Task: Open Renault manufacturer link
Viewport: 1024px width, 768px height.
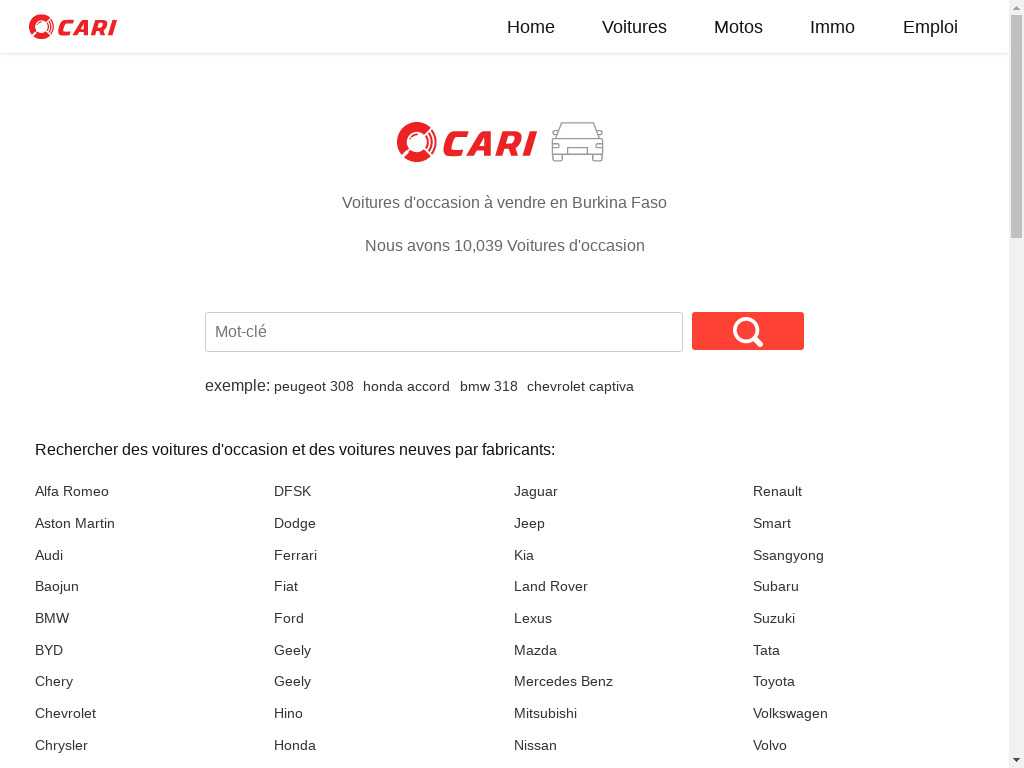Action: tap(777, 491)
